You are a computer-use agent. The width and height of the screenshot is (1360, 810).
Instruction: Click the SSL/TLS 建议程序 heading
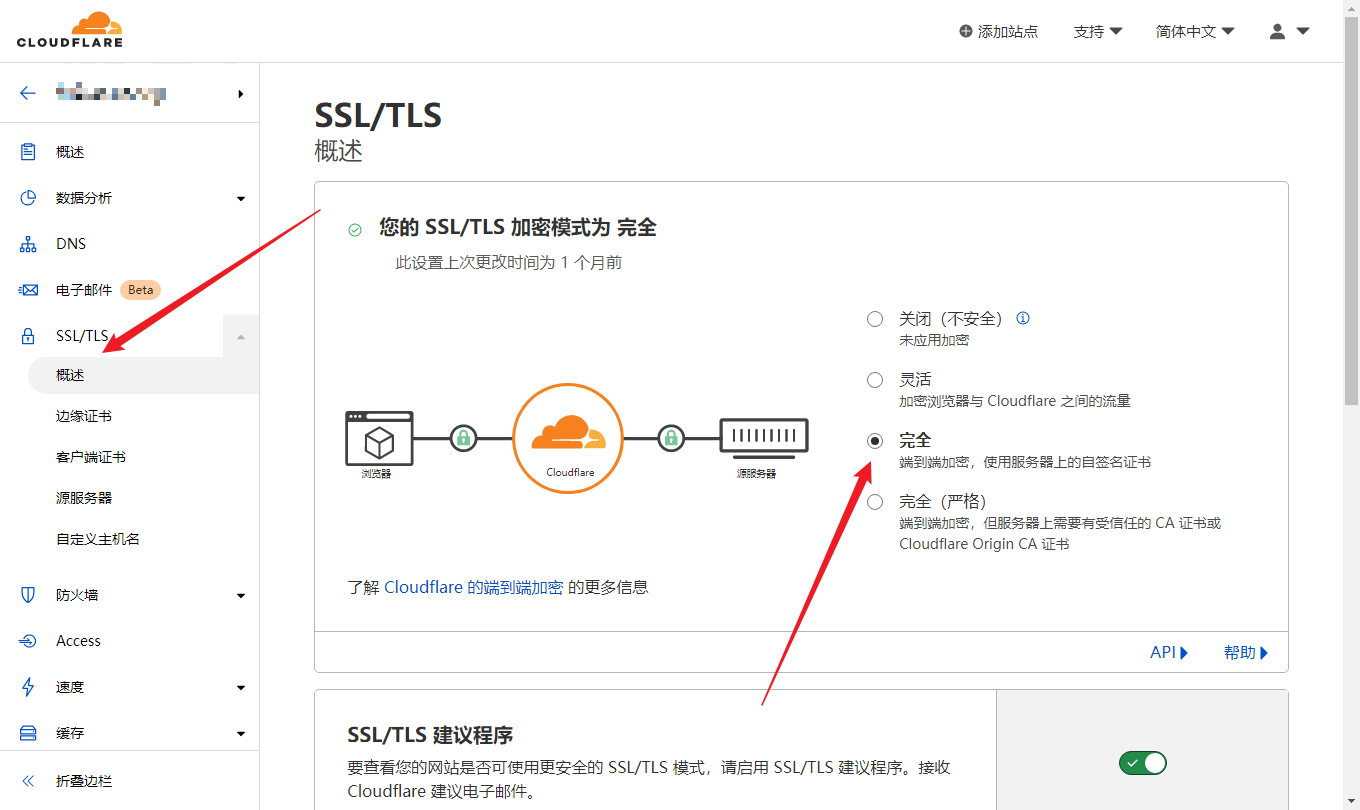pos(430,735)
